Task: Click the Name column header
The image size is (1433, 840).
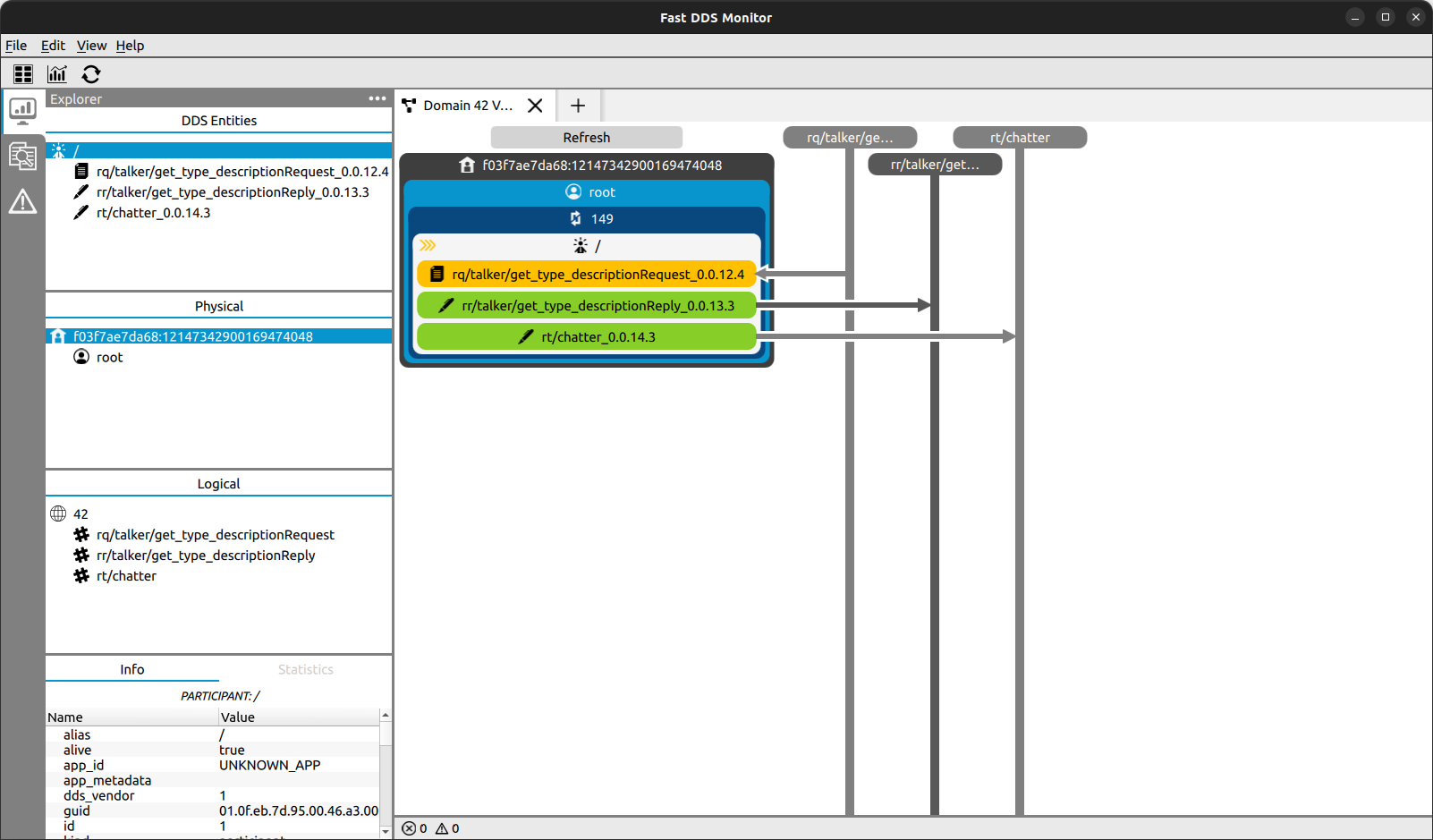Action: pyautogui.click(x=132, y=717)
